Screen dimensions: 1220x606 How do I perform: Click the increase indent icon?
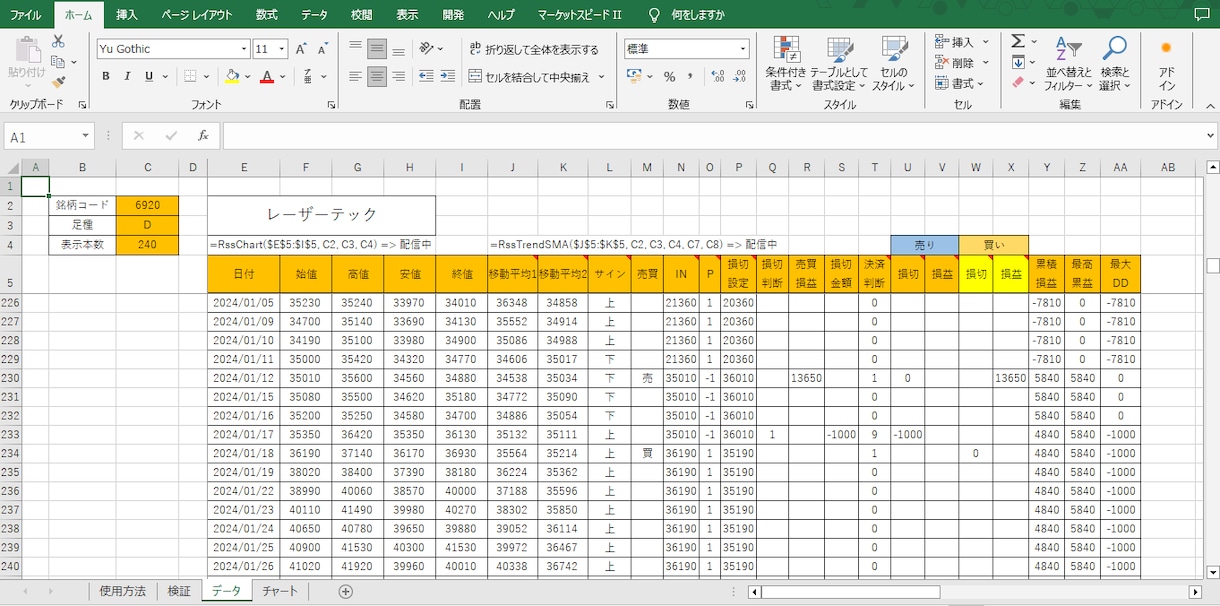[447, 76]
